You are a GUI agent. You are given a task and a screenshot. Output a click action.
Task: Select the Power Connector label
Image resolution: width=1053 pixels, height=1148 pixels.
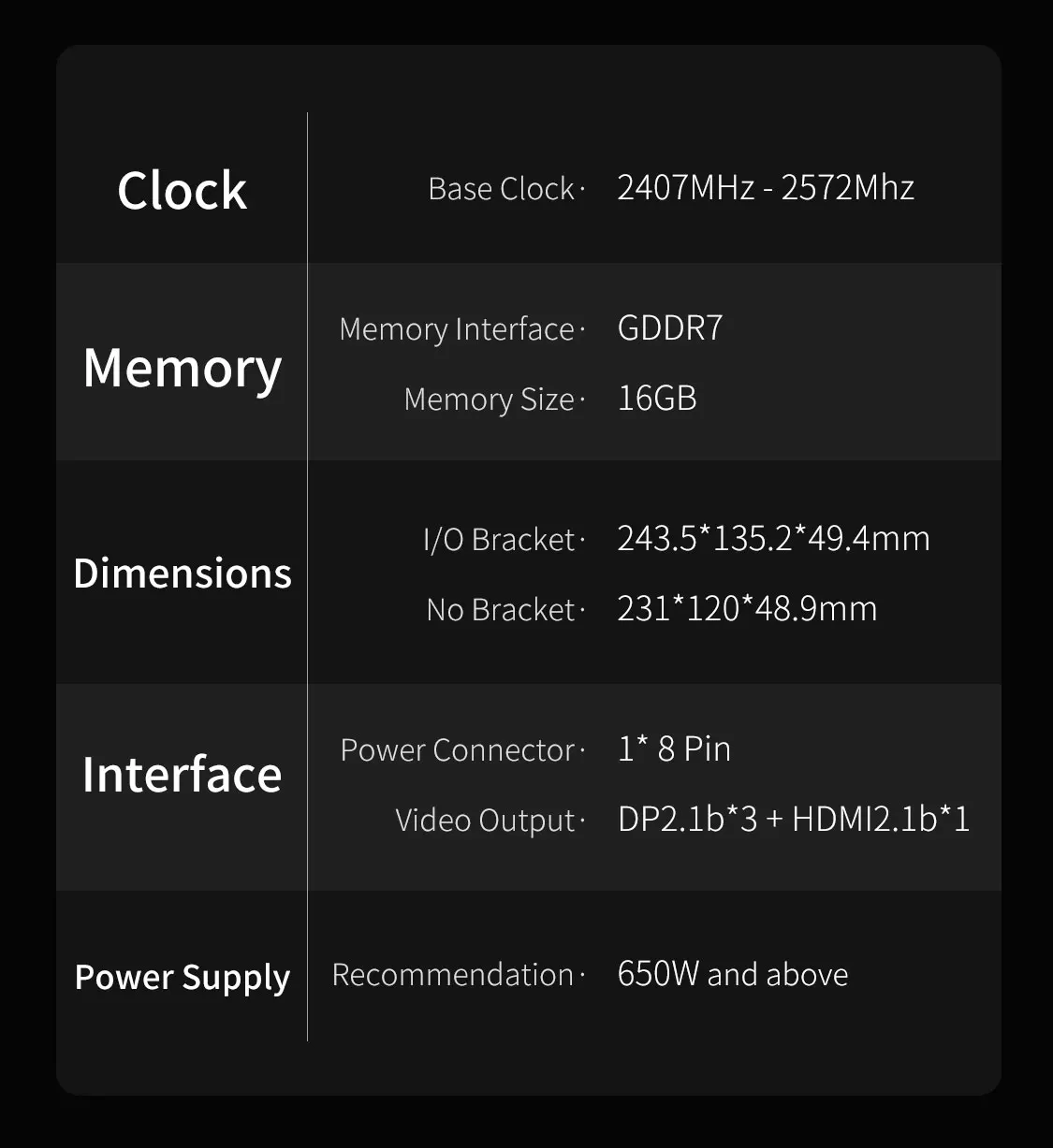(458, 750)
